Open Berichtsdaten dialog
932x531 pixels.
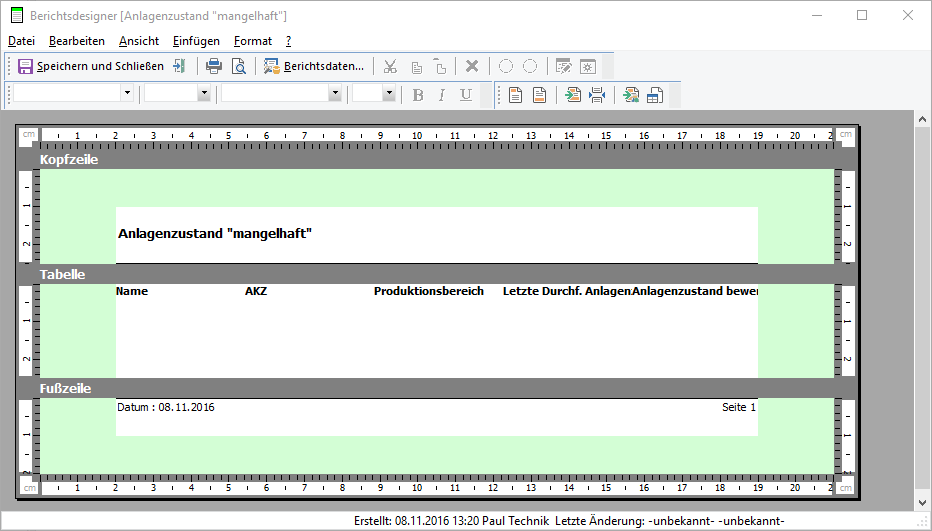point(313,66)
